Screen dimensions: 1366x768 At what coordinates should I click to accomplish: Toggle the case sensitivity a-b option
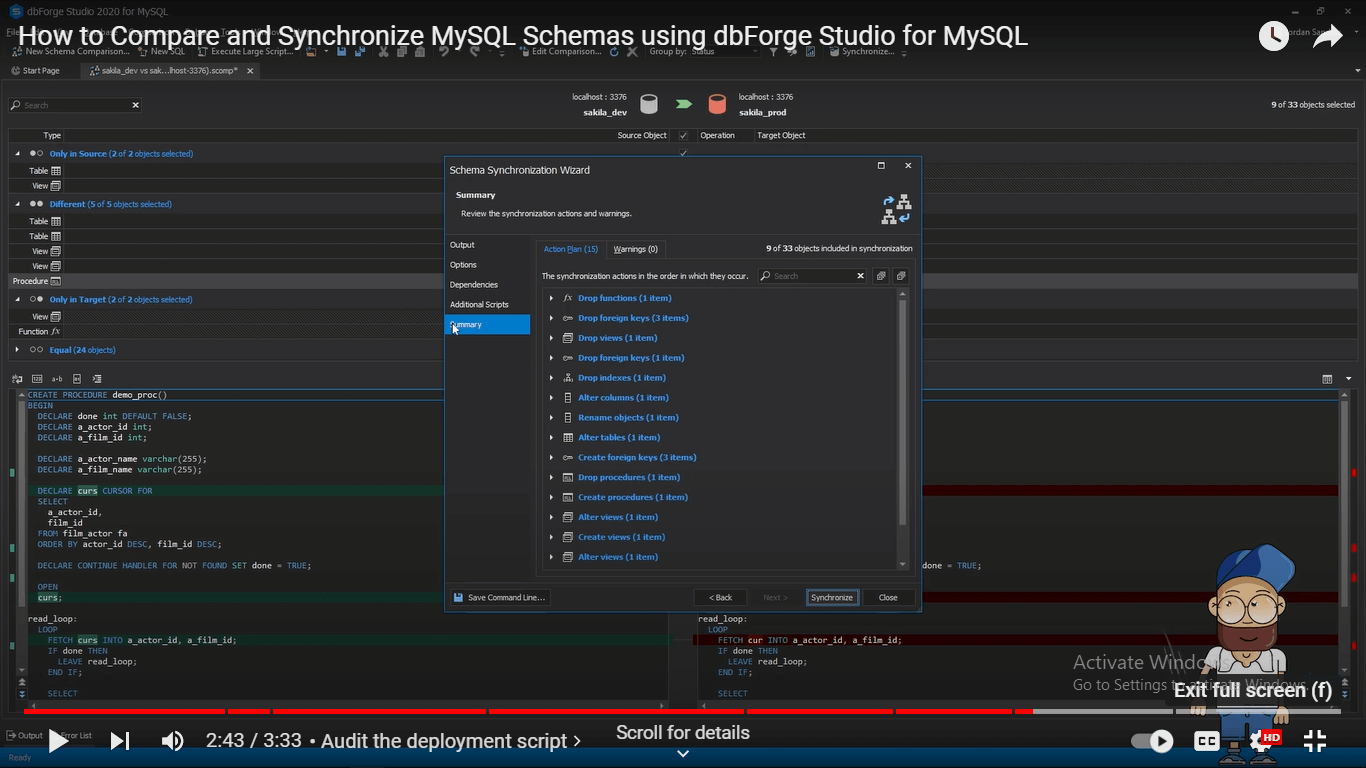coord(56,379)
